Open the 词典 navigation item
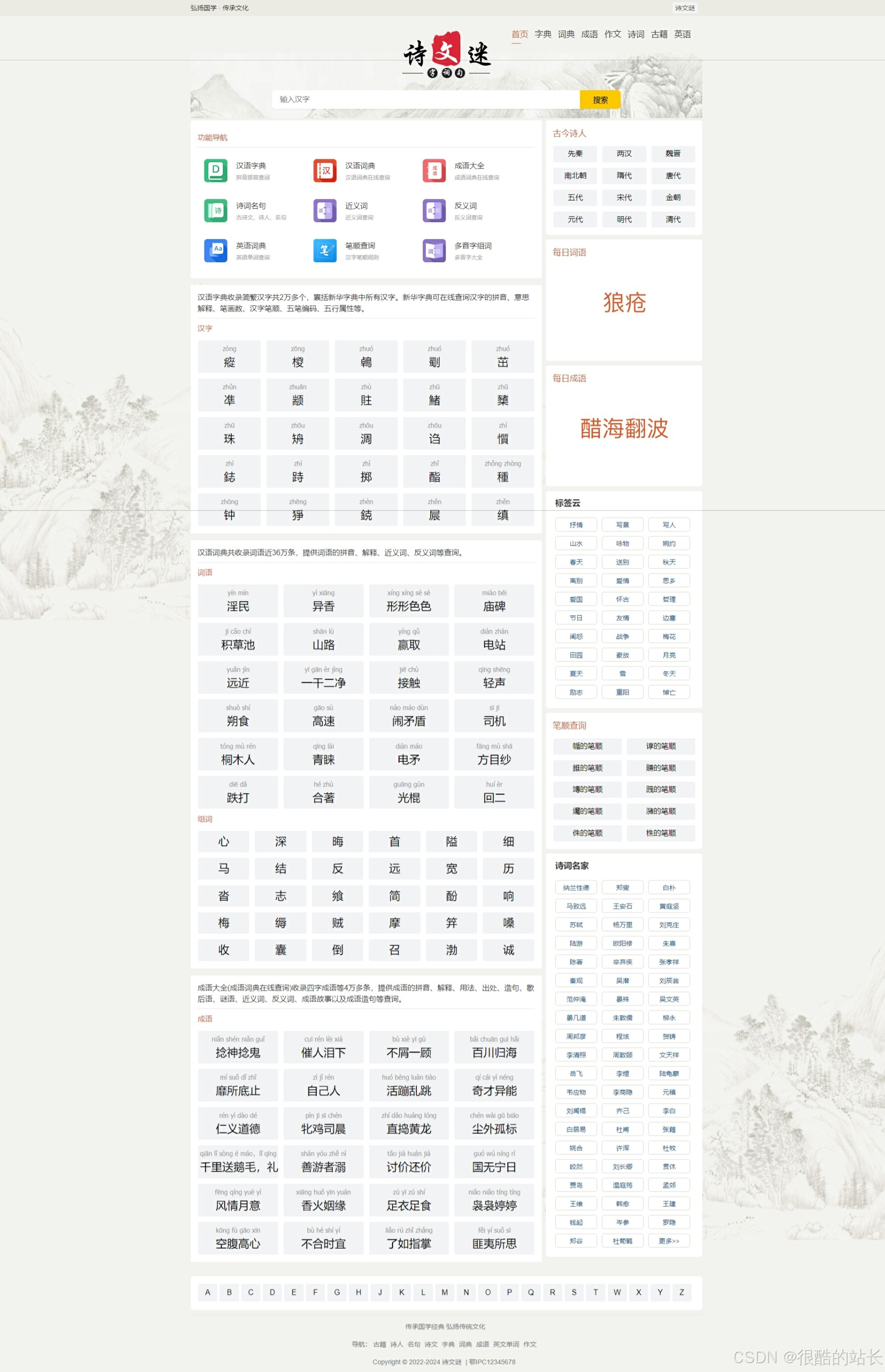885x1372 pixels. pyautogui.click(x=566, y=34)
